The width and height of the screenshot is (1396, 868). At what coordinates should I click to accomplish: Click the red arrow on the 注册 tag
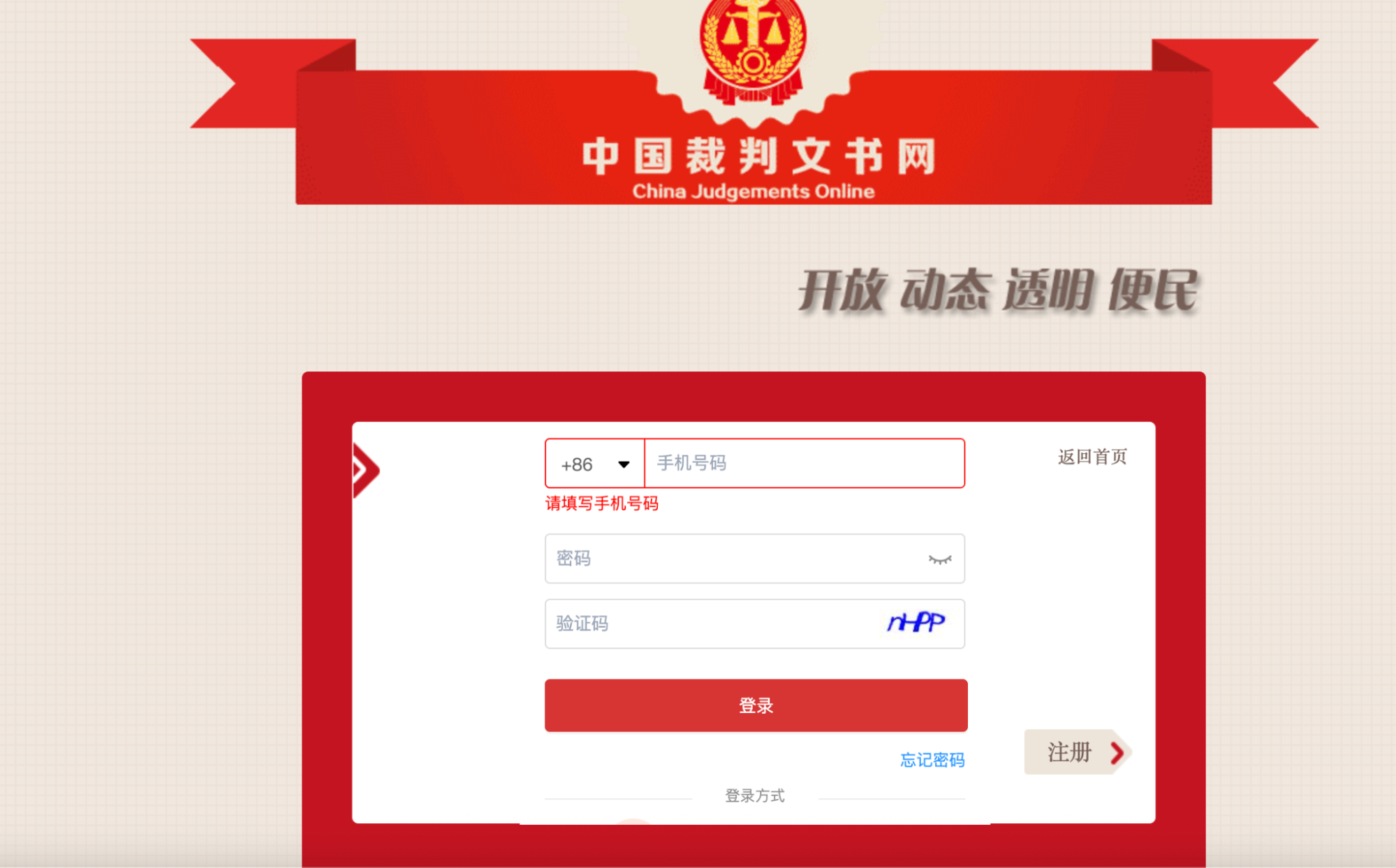[1117, 752]
